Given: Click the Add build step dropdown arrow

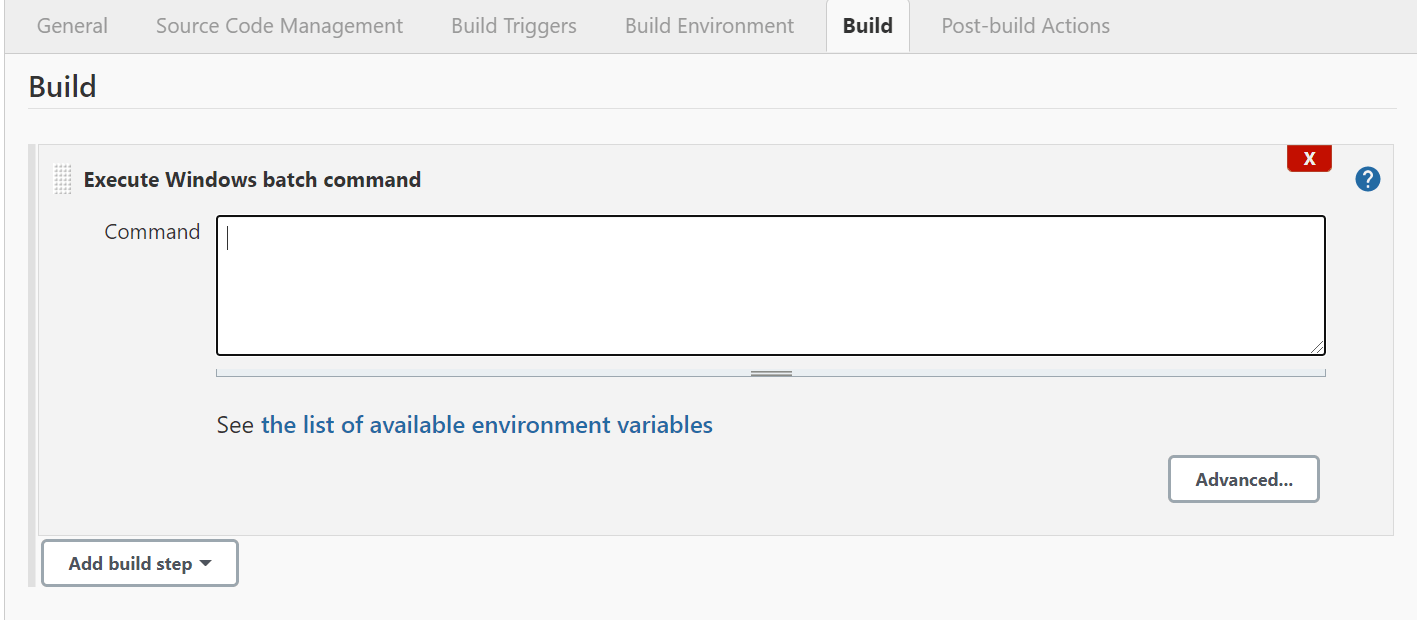Looking at the screenshot, I should point(204,562).
